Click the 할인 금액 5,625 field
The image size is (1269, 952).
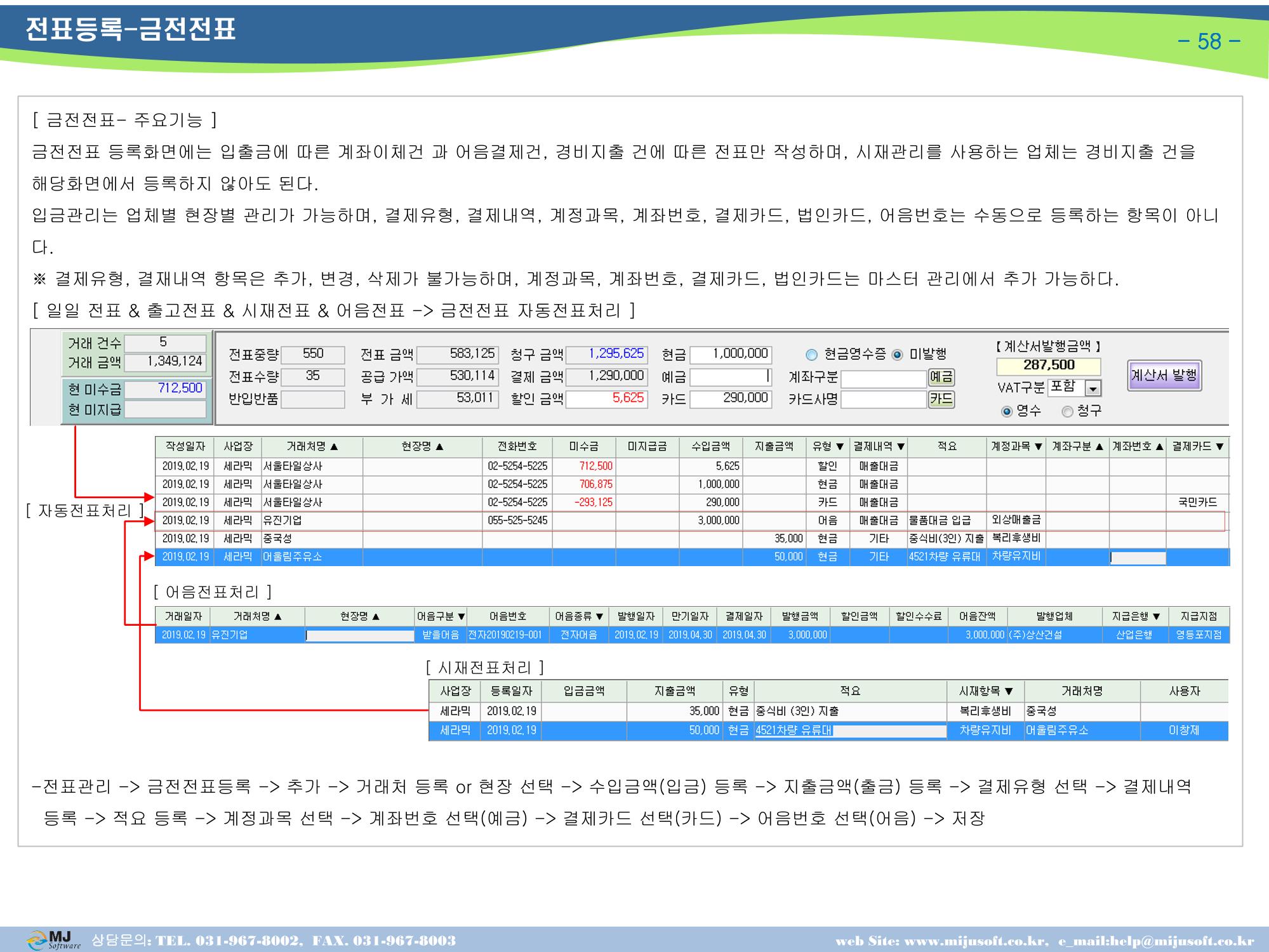pyautogui.click(x=606, y=399)
